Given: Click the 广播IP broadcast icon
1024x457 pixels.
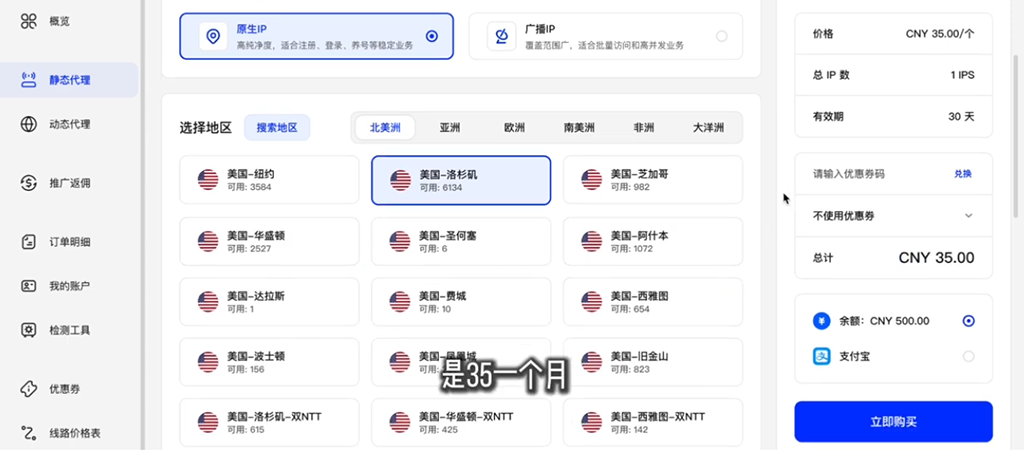Looking at the screenshot, I should (502, 37).
